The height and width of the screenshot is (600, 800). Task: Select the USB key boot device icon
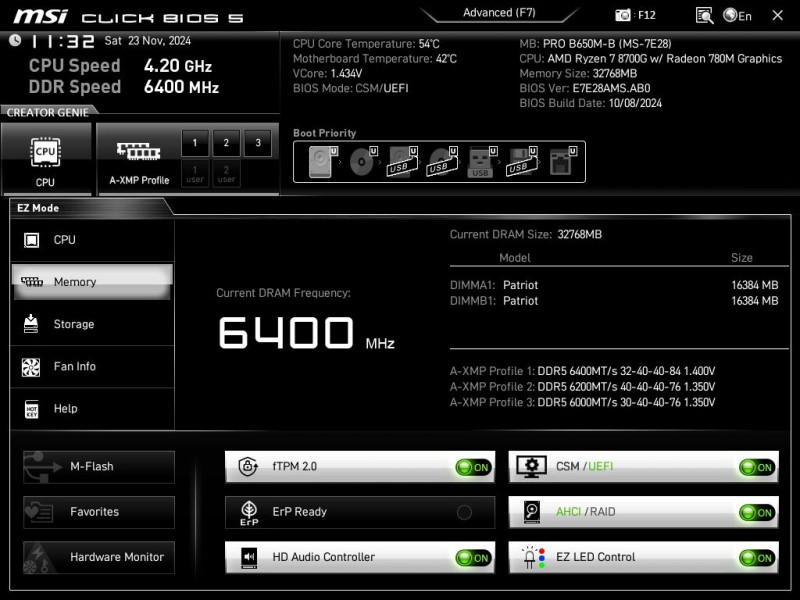tap(482, 162)
